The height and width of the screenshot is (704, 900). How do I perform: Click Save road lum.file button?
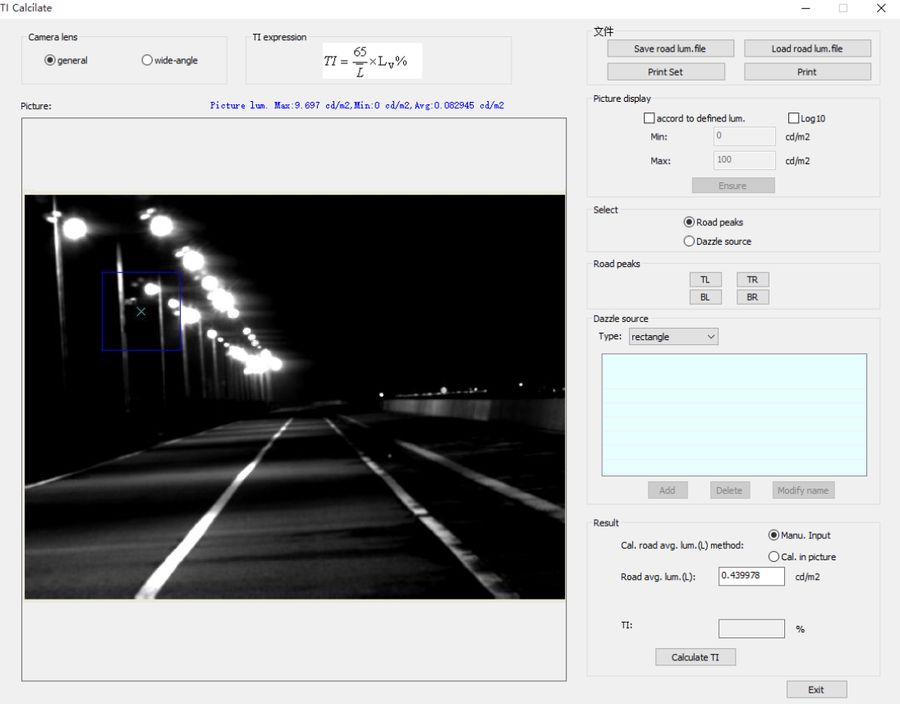click(670, 48)
